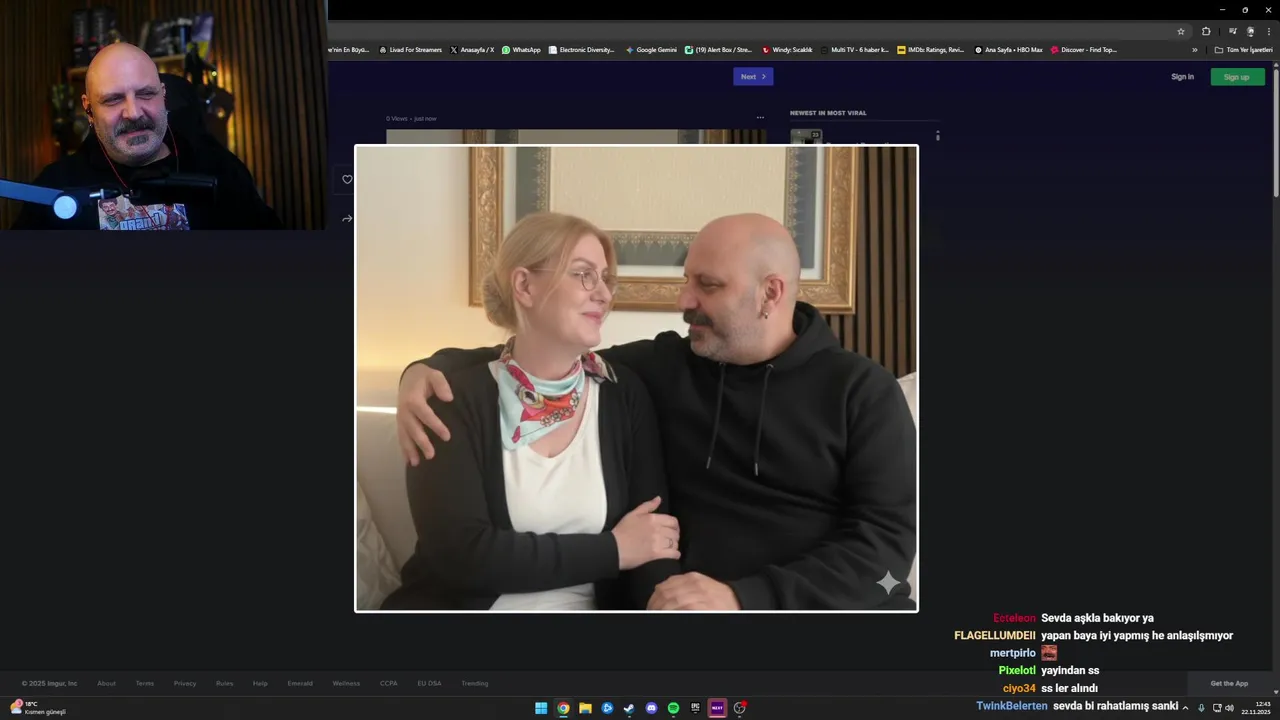This screenshot has height=720, width=1280.
Task: Click the Privacy footer link
Action: pos(185,683)
